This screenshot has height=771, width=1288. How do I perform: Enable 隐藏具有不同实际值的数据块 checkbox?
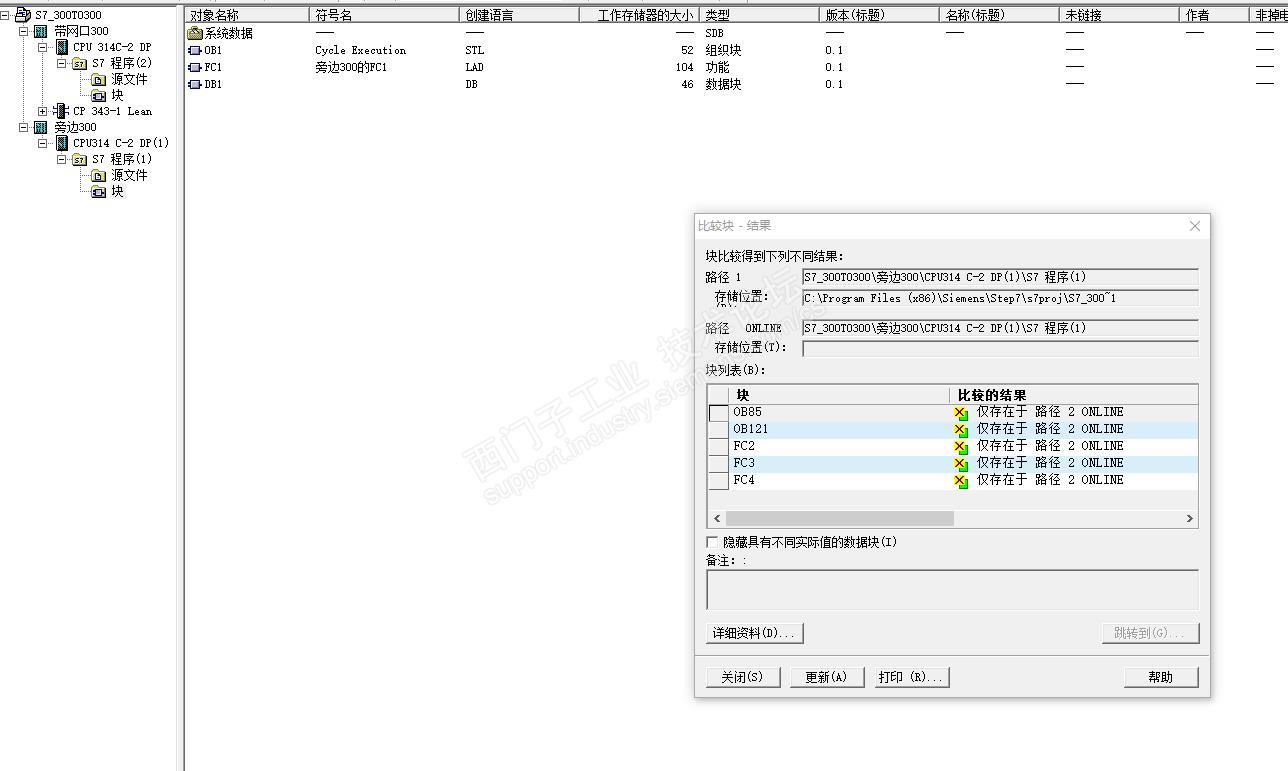pyautogui.click(x=712, y=542)
